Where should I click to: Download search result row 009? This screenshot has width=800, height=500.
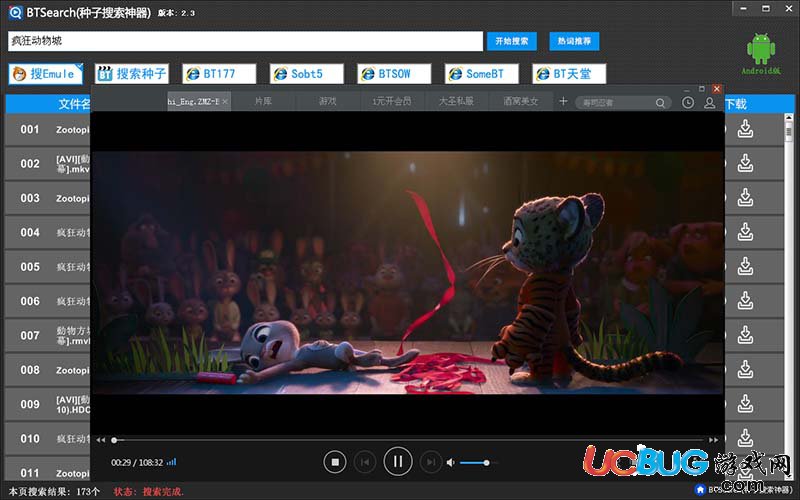pos(745,404)
